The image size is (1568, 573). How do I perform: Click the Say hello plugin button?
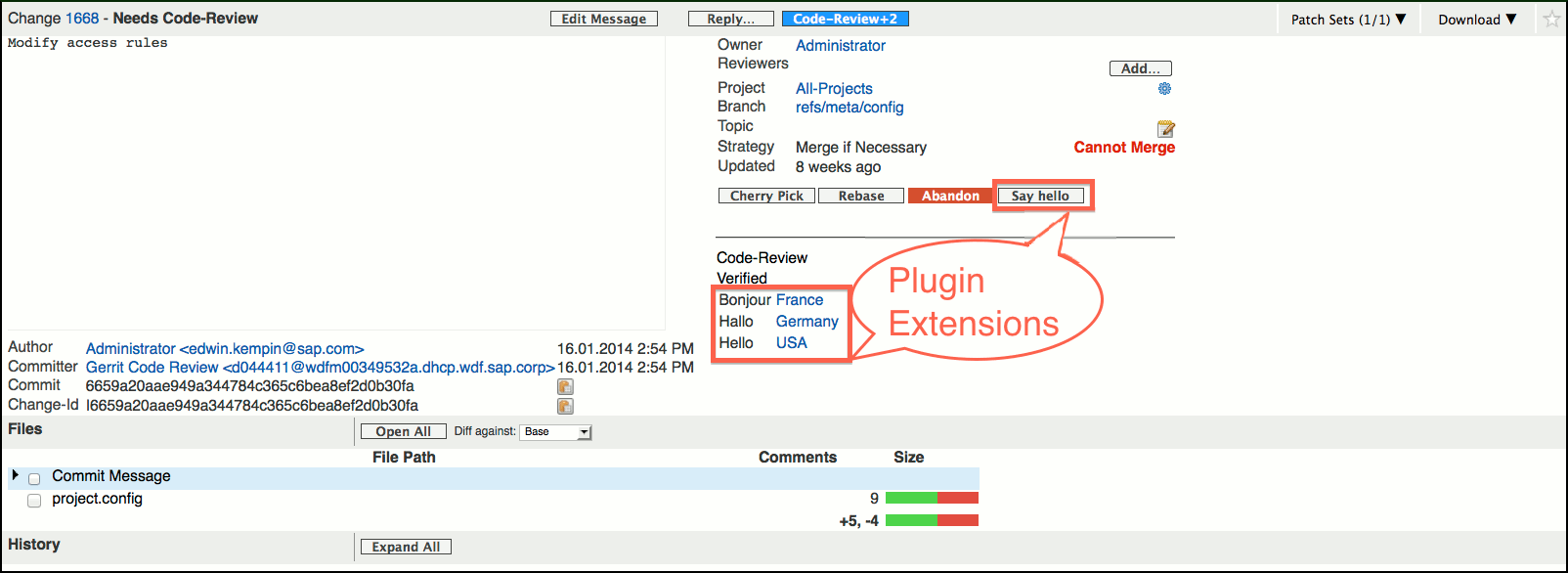[1040, 197]
